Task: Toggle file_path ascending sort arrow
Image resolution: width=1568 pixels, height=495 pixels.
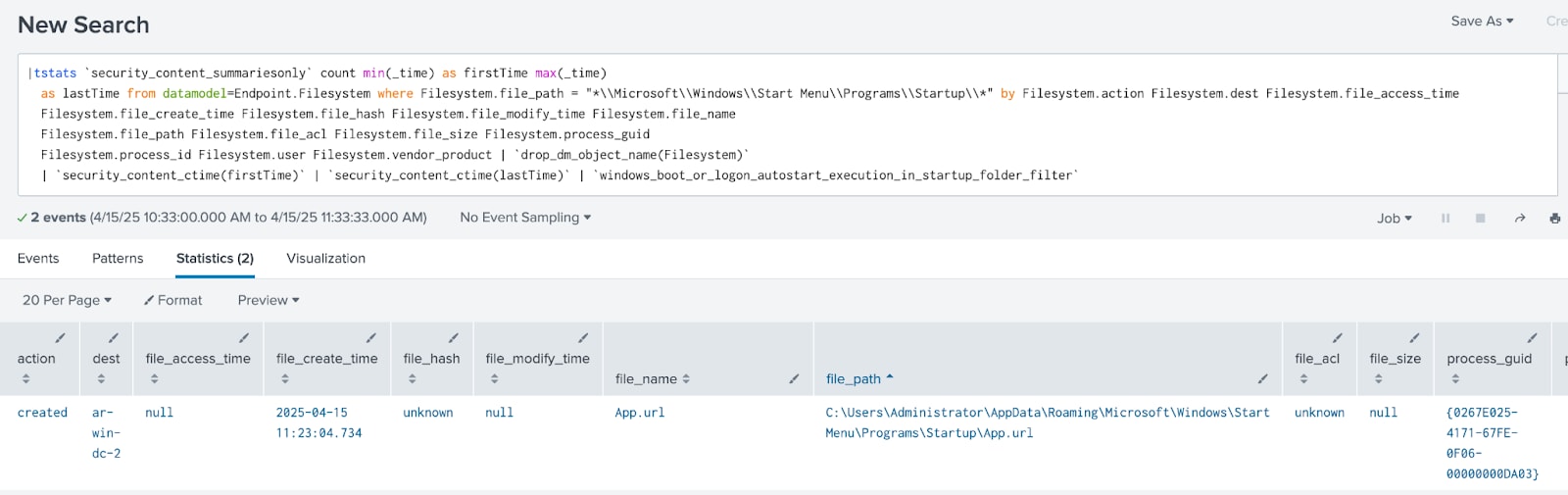Action: tap(890, 377)
